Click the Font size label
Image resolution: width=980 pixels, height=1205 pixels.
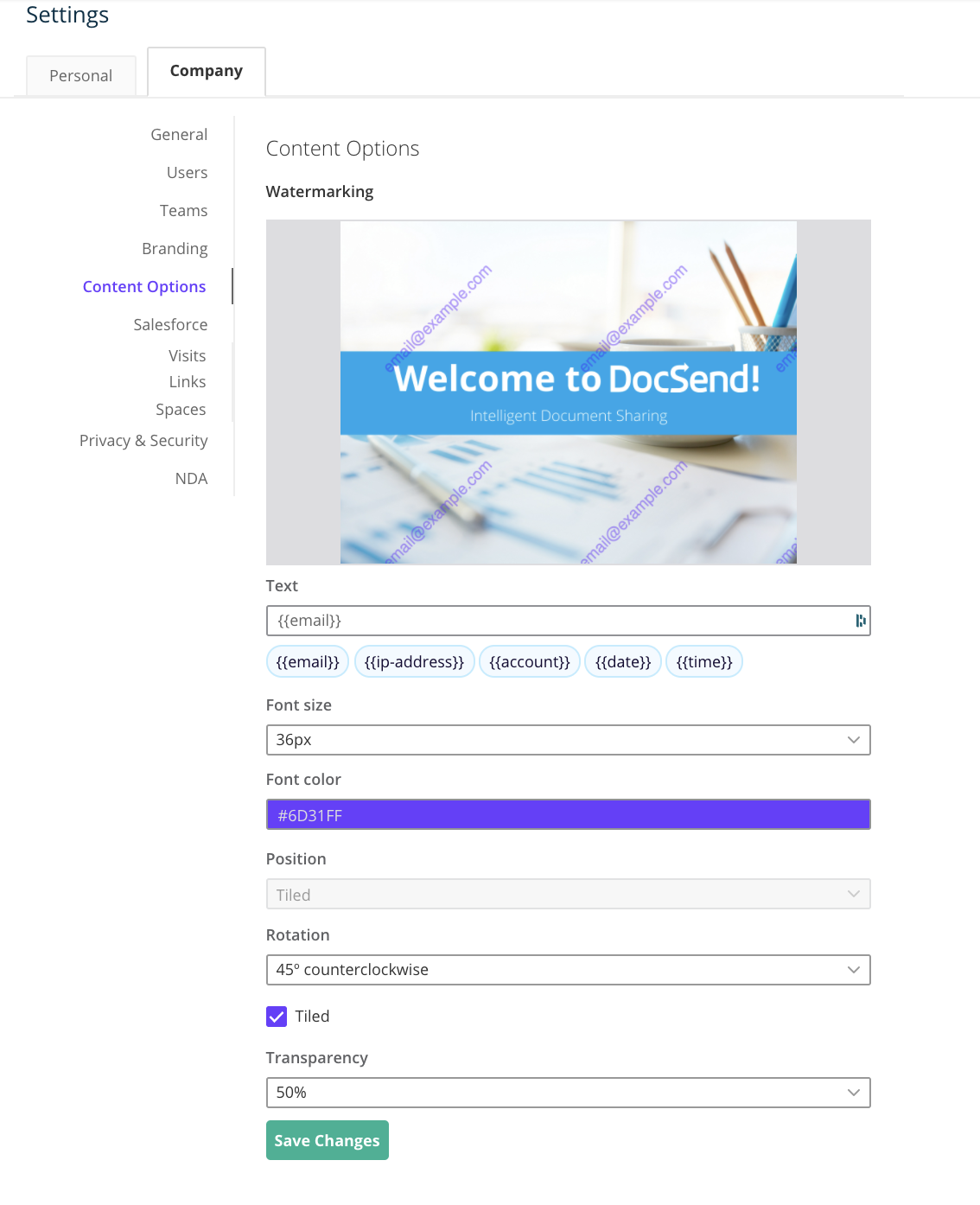[299, 705]
